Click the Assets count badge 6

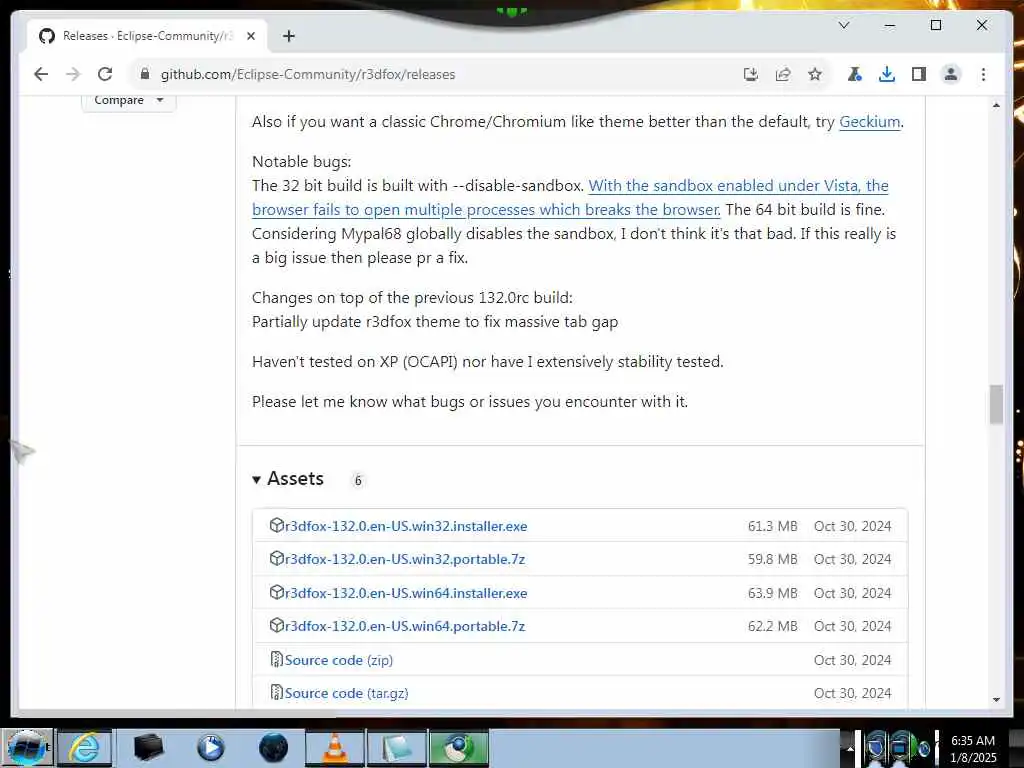358,481
